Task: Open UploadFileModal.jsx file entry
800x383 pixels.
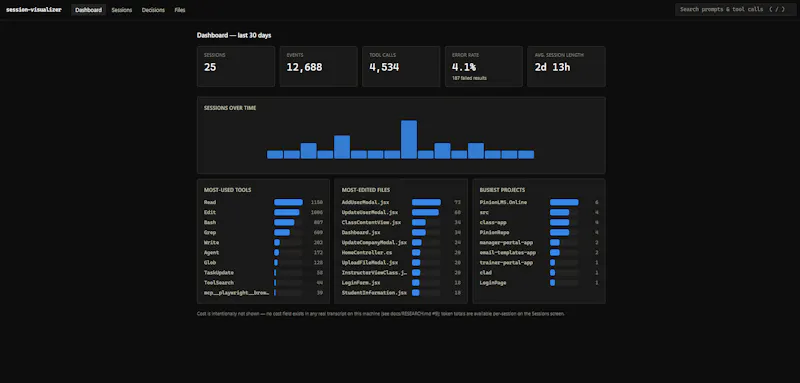Action: point(370,263)
